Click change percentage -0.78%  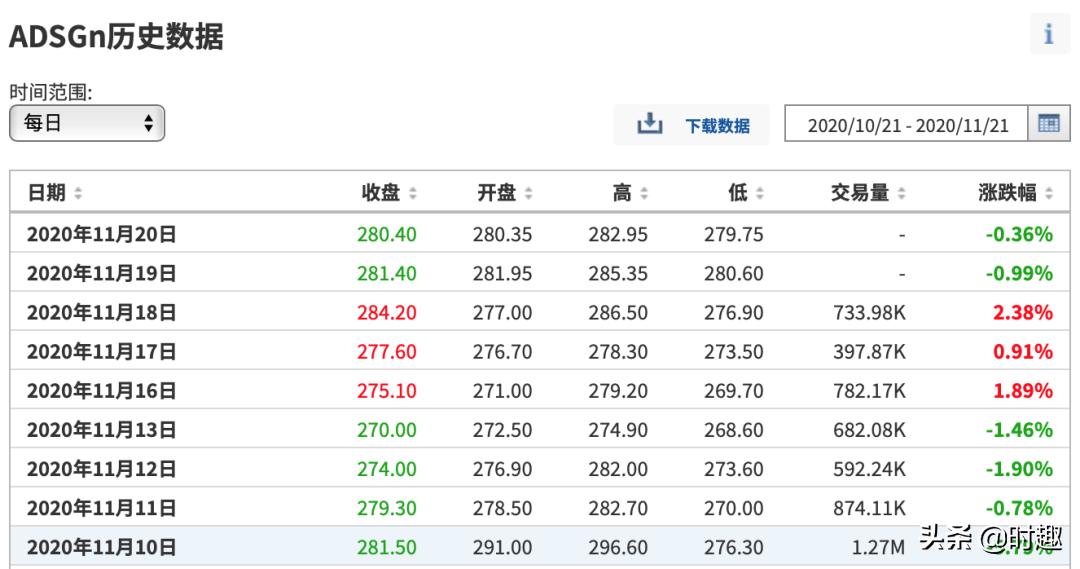tap(1019, 508)
